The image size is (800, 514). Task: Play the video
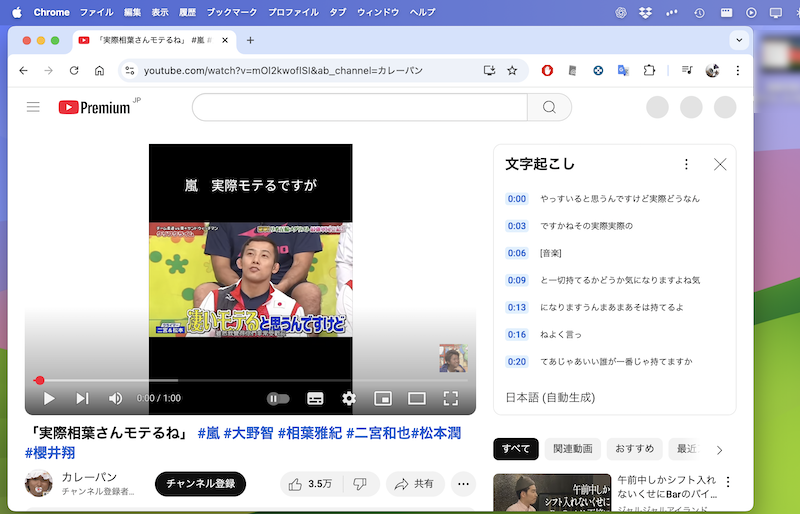click(49, 398)
